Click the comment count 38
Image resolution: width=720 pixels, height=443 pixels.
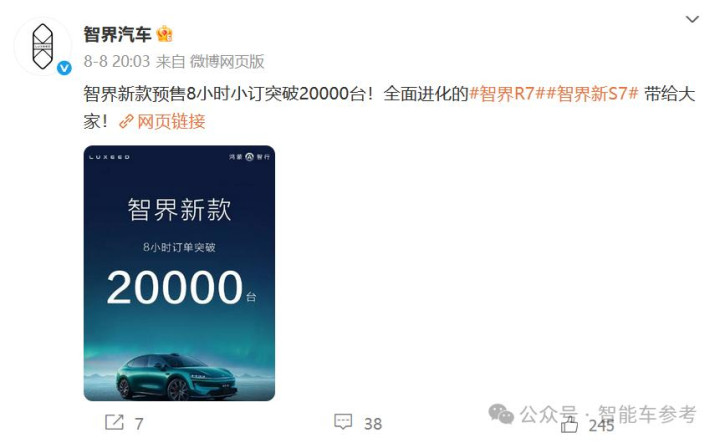click(373, 424)
